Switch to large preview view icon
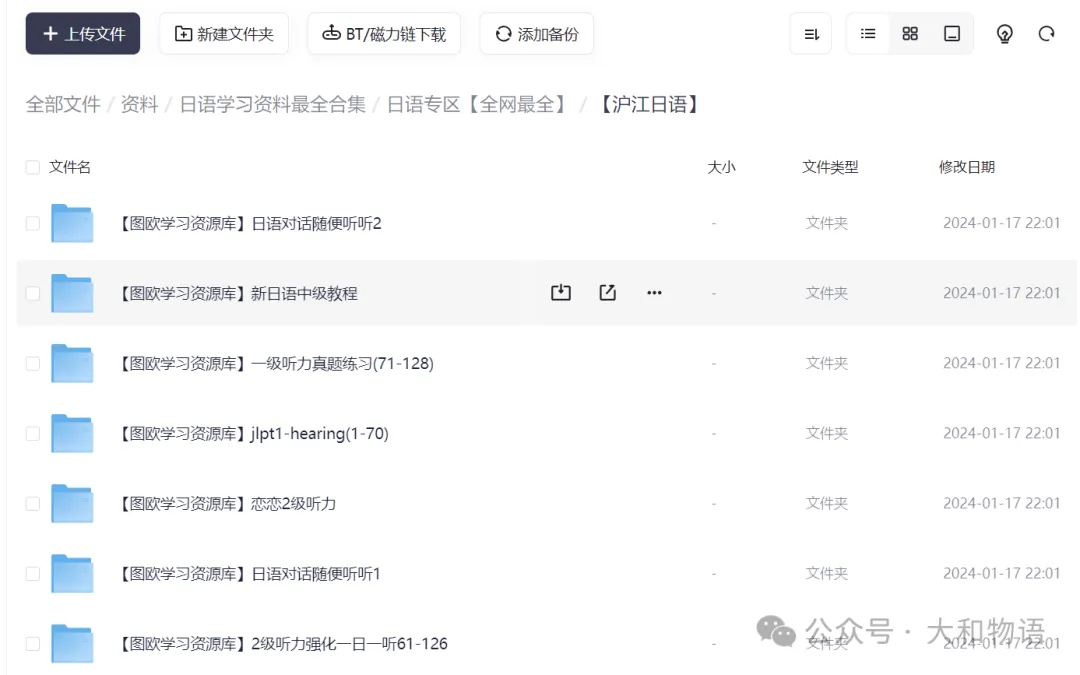 pos(952,33)
